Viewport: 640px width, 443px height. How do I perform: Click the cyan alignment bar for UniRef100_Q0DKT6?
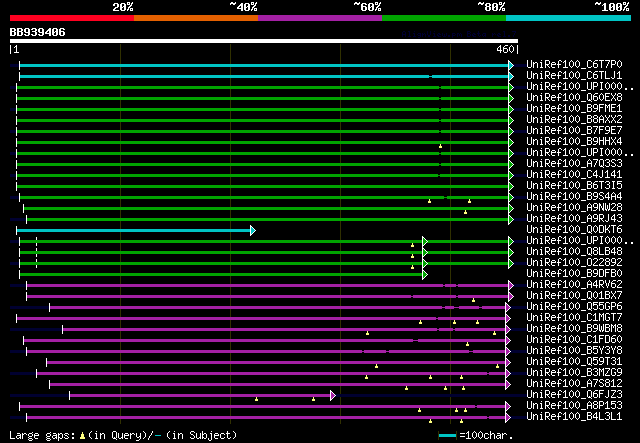(135, 230)
